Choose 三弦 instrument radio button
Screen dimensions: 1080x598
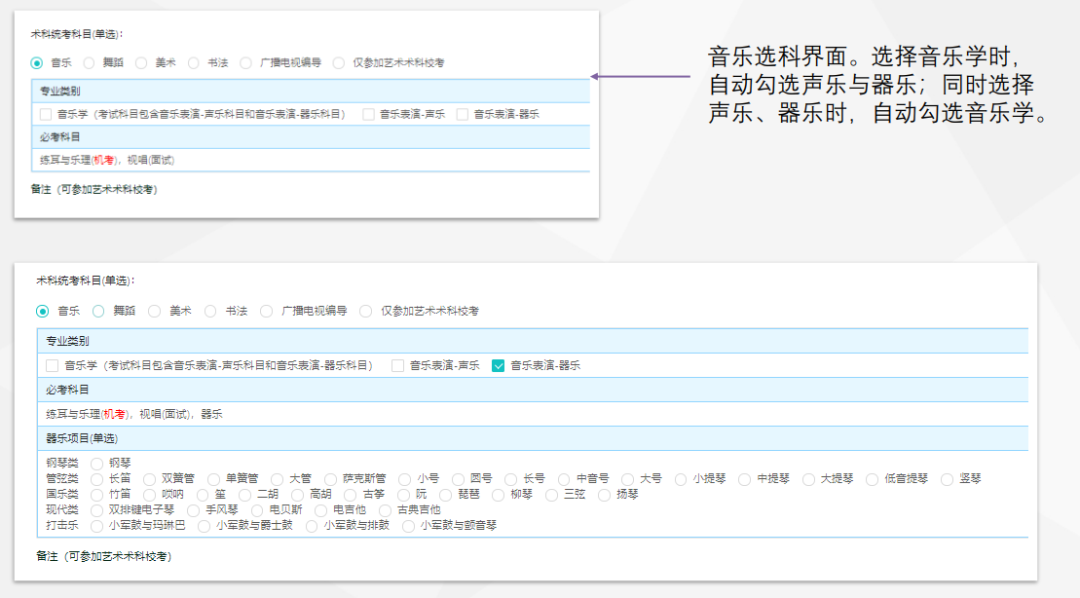point(551,495)
